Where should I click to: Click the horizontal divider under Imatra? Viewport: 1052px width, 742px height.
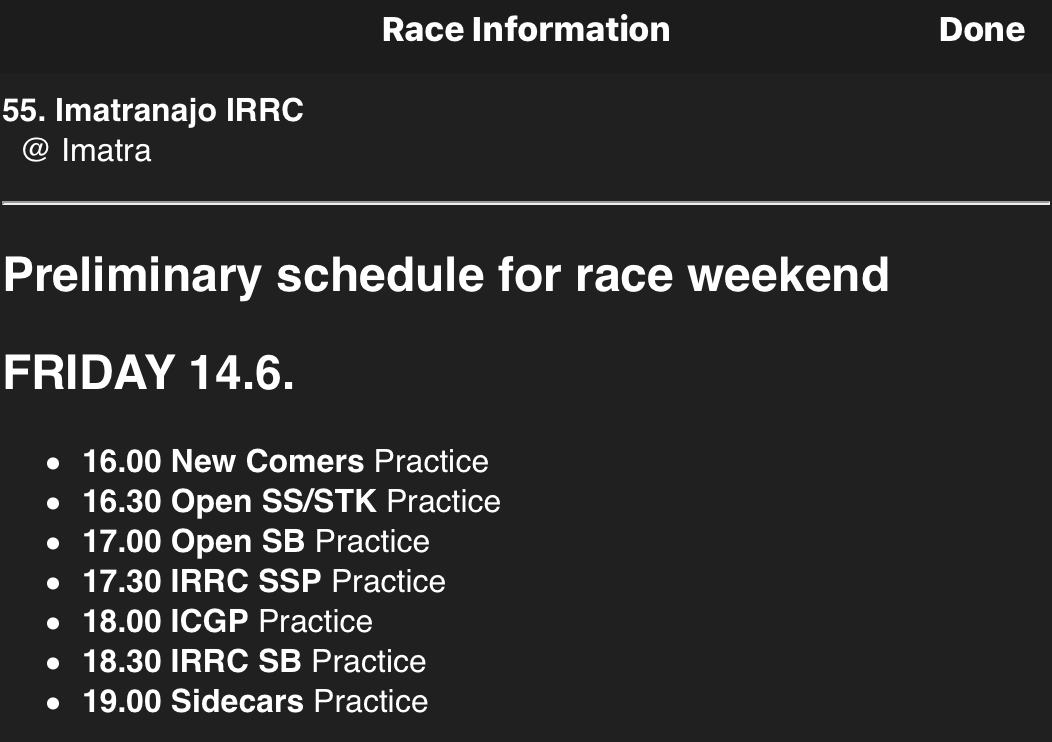coord(526,202)
